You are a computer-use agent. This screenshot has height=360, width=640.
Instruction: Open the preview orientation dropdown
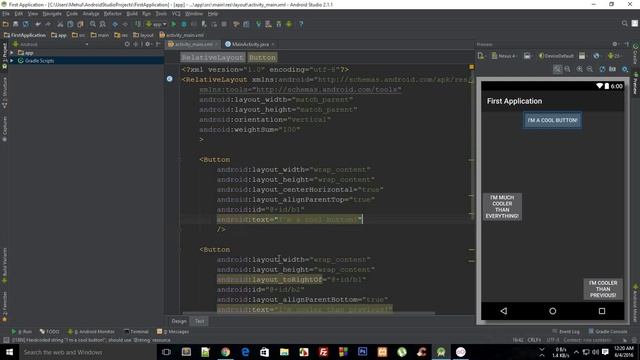528,56
